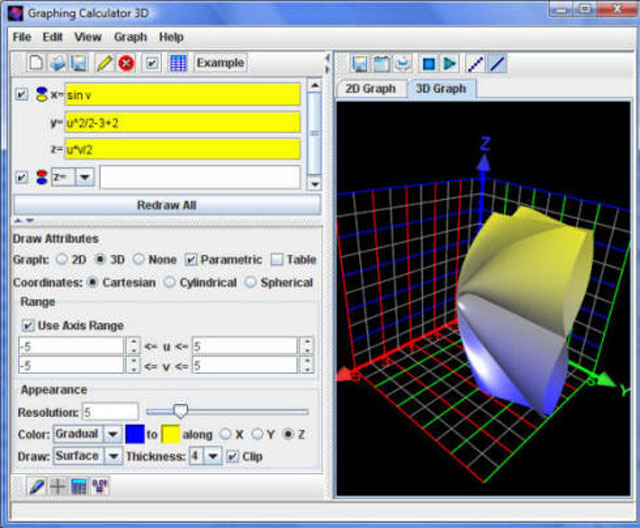Viewport: 640px width, 528px height.
Task: Click the Graphing Calculator 3D title bar icon
Action: (16, 13)
